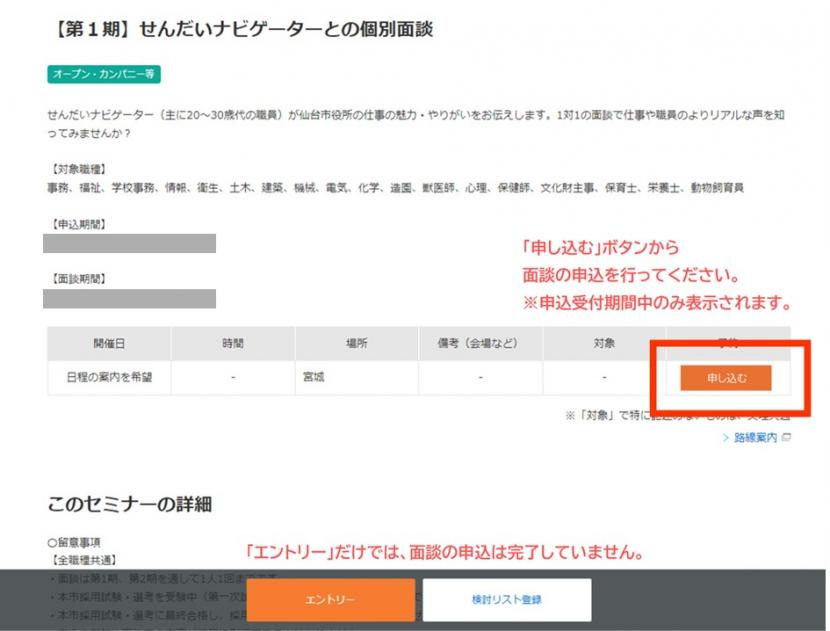Click the 対象 column header
Viewport: 830px width, 631px height.
coord(604,344)
